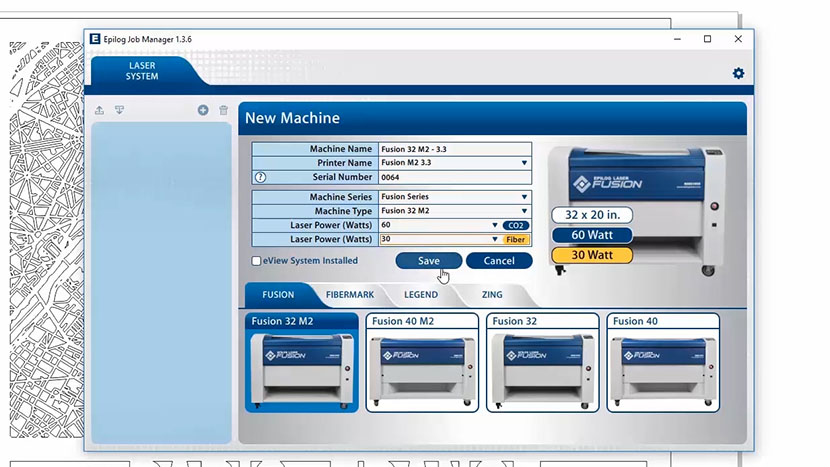Open the CO2 Laser Power dropdown
The width and height of the screenshot is (830, 467).
point(495,226)
